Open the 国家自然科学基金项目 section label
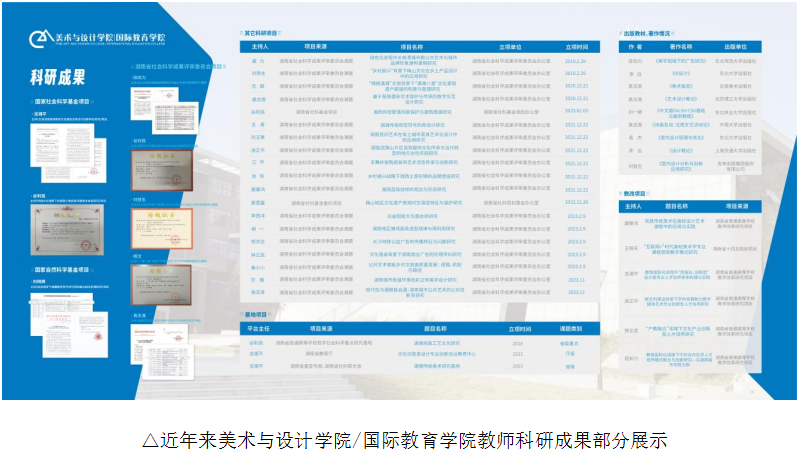Screen dimensions: 799x455 (x=66, y=269)
